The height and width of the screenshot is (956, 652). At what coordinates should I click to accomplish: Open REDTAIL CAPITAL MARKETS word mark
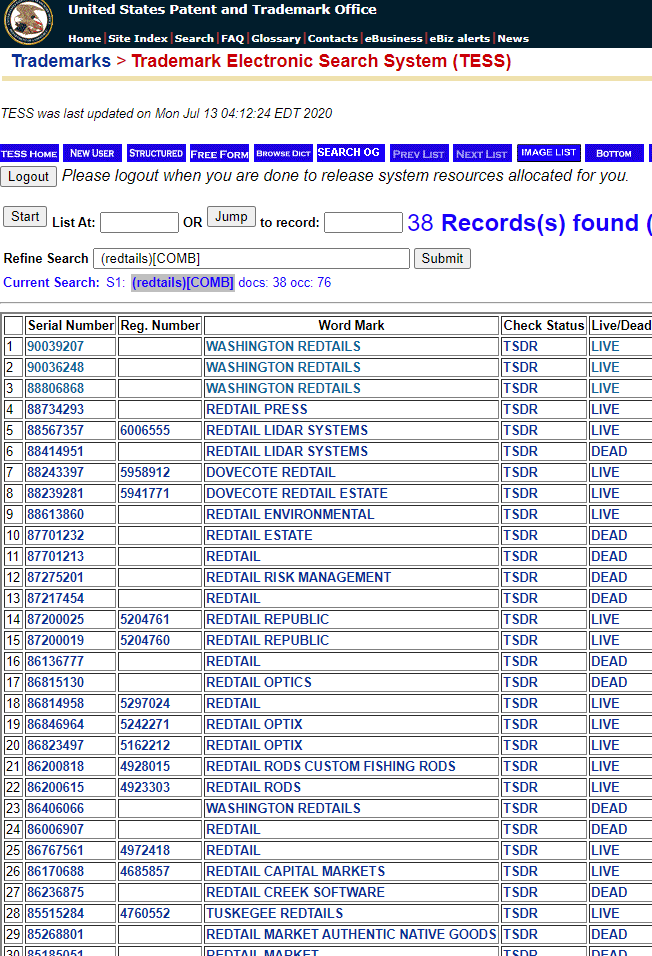pos(296,871)
